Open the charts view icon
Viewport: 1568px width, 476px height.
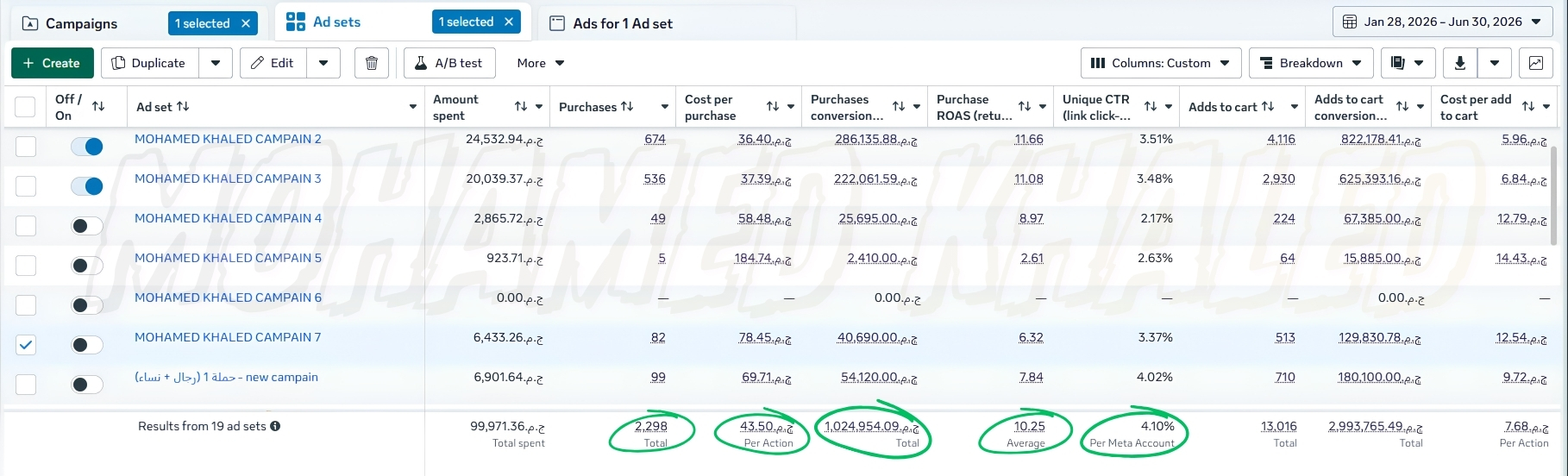coord(1536,63)
